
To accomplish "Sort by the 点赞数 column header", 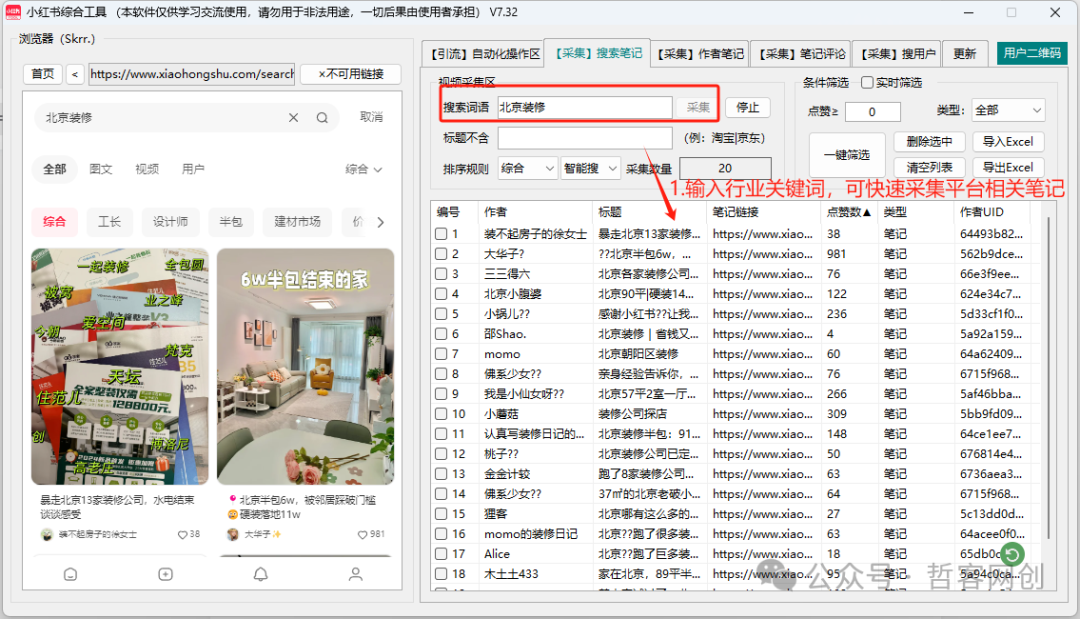I will pyautogui.click(x=849, y=212).
